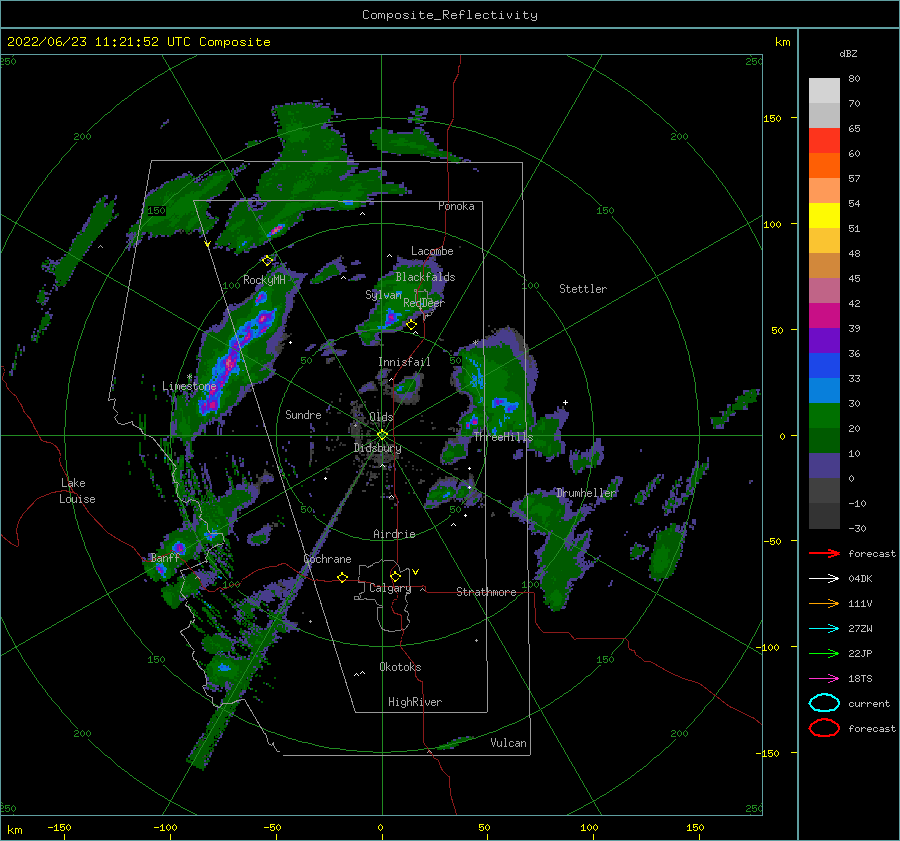Click the Blackfalds city label
The width and height of the screenshot is (900, 841).
point(425,277)
